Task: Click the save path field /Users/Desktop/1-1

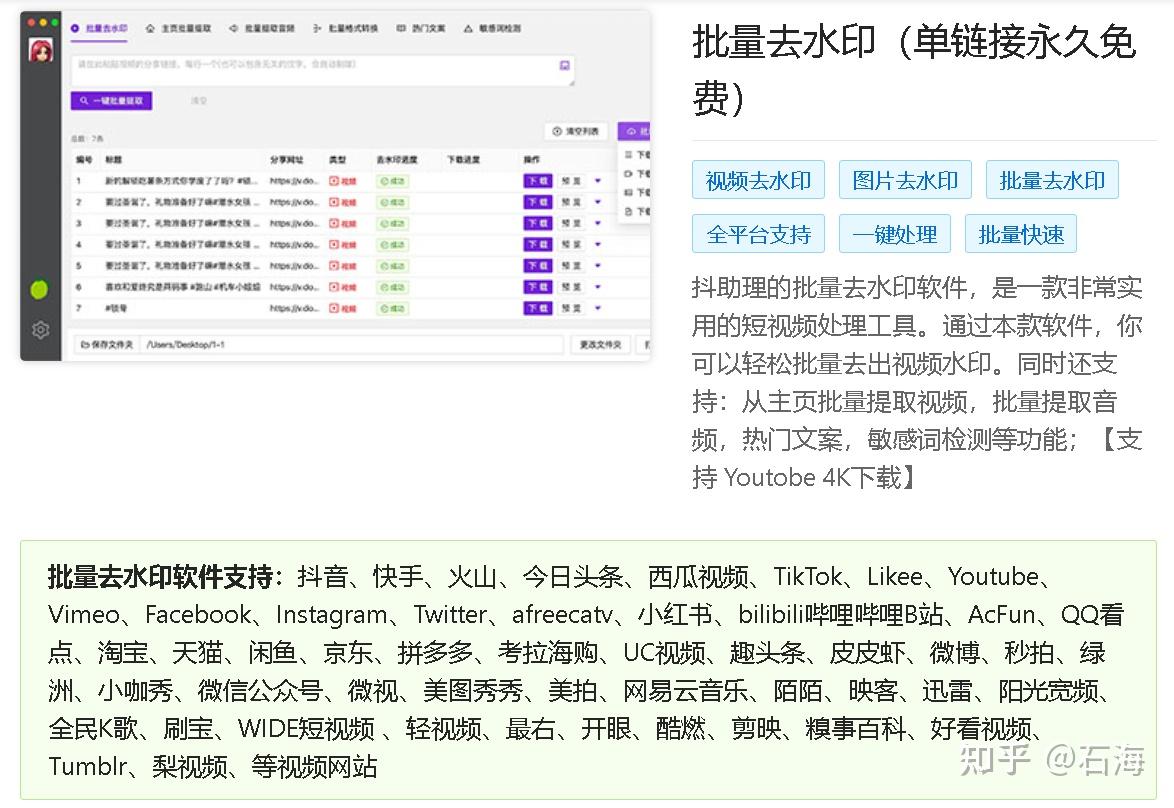Action: 350,344
